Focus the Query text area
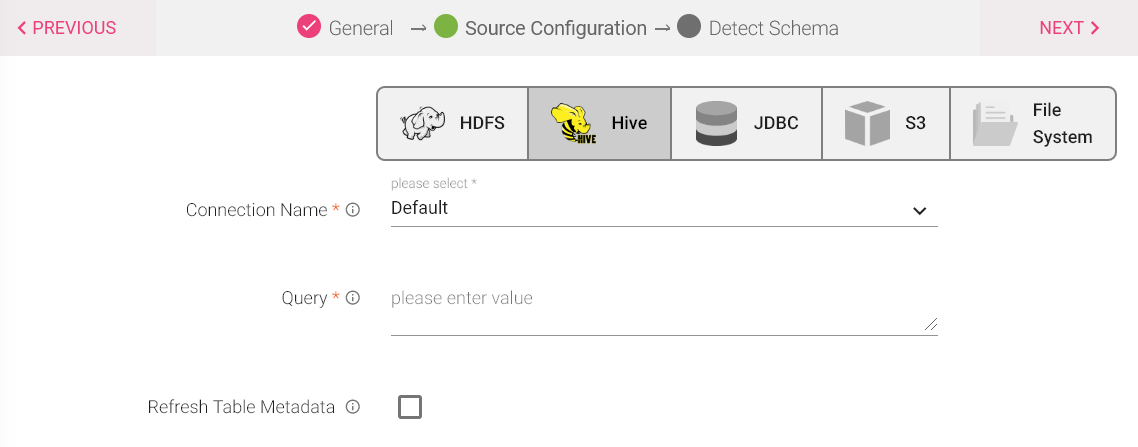 pyautogui.click(x=664, y=310)
